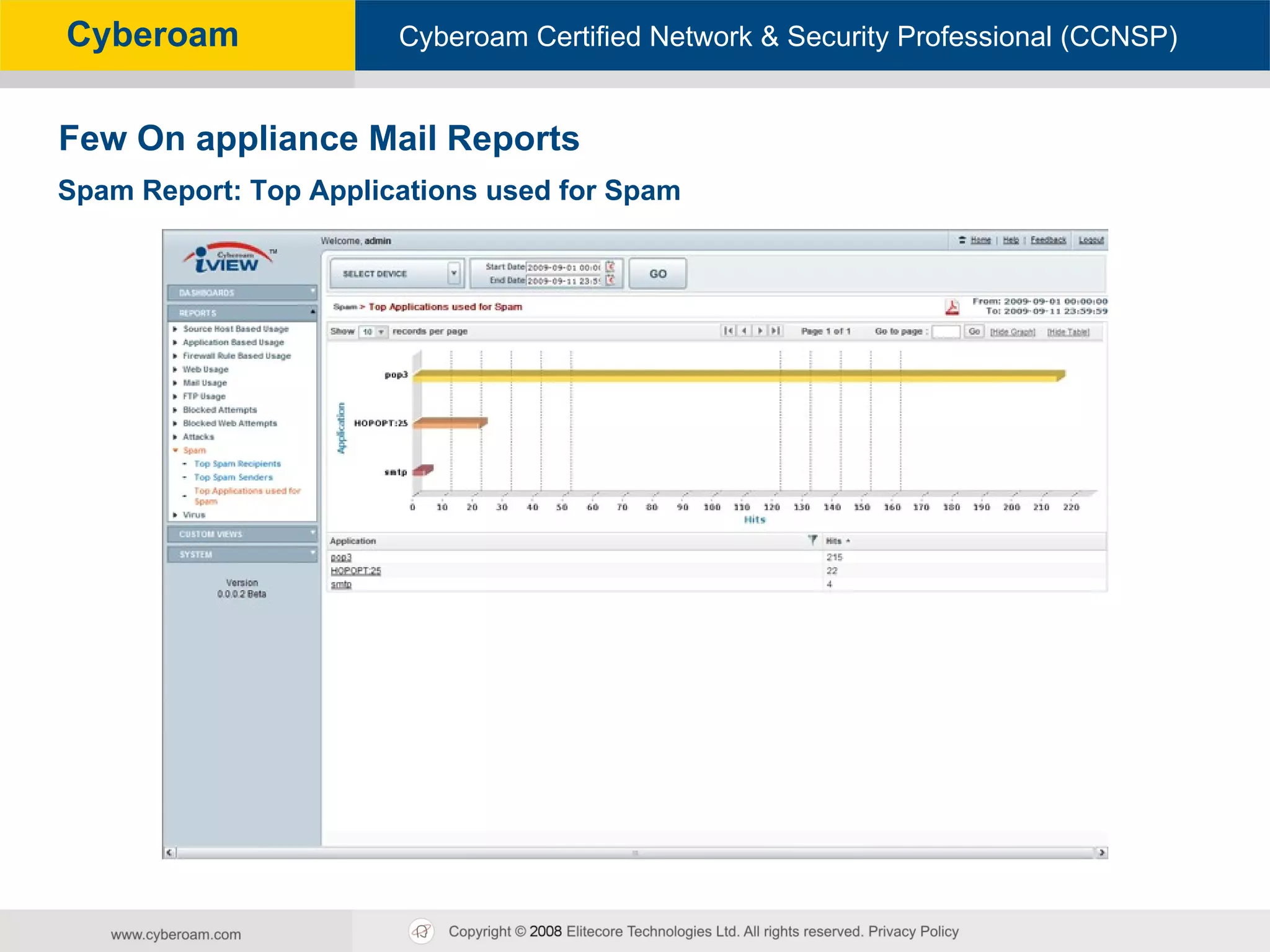This screenshot has width=1270, height=952.
Task: Click the Help link
Action: 1011,240
